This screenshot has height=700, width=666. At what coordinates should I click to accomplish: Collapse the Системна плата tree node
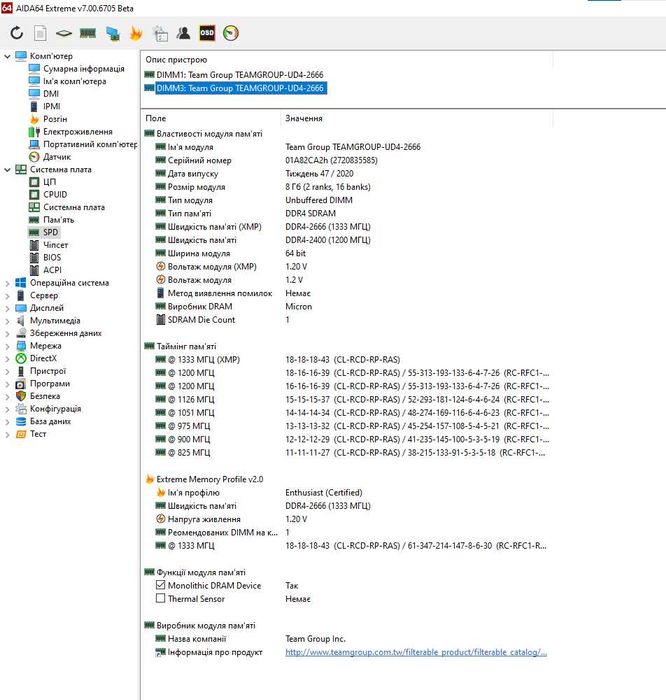coord(7,170)
